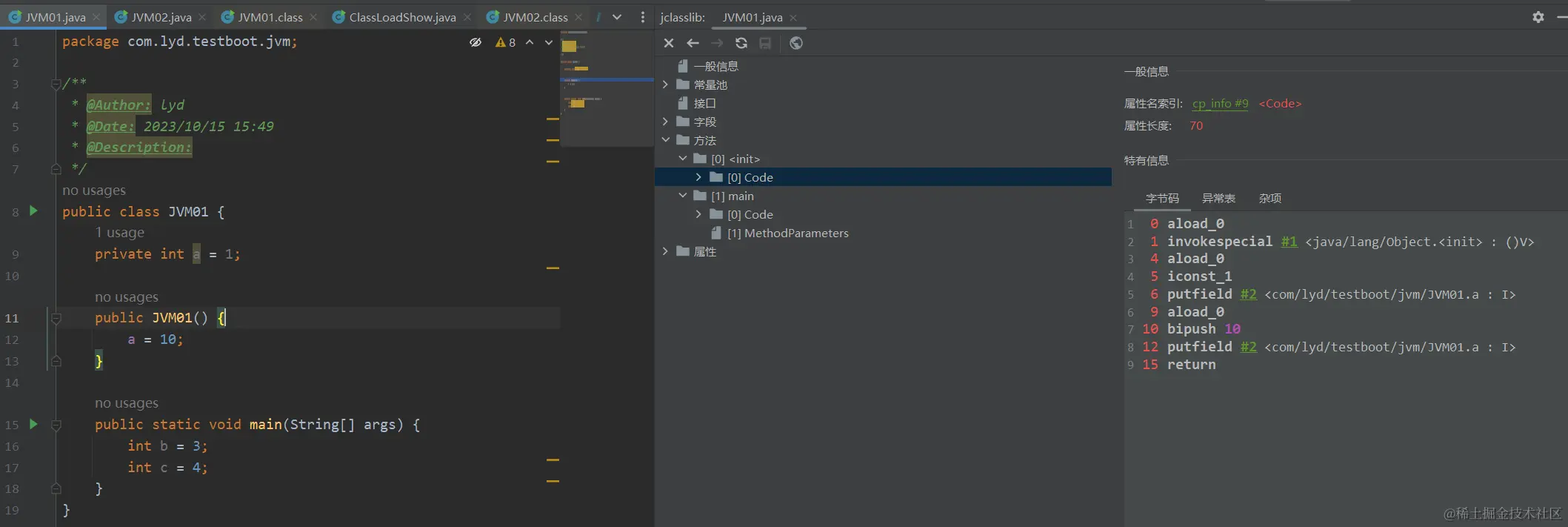This screenshot has height=527, width=1568.
Task: Close the JVM01.java editor tab
Action: tap(96, 17)
